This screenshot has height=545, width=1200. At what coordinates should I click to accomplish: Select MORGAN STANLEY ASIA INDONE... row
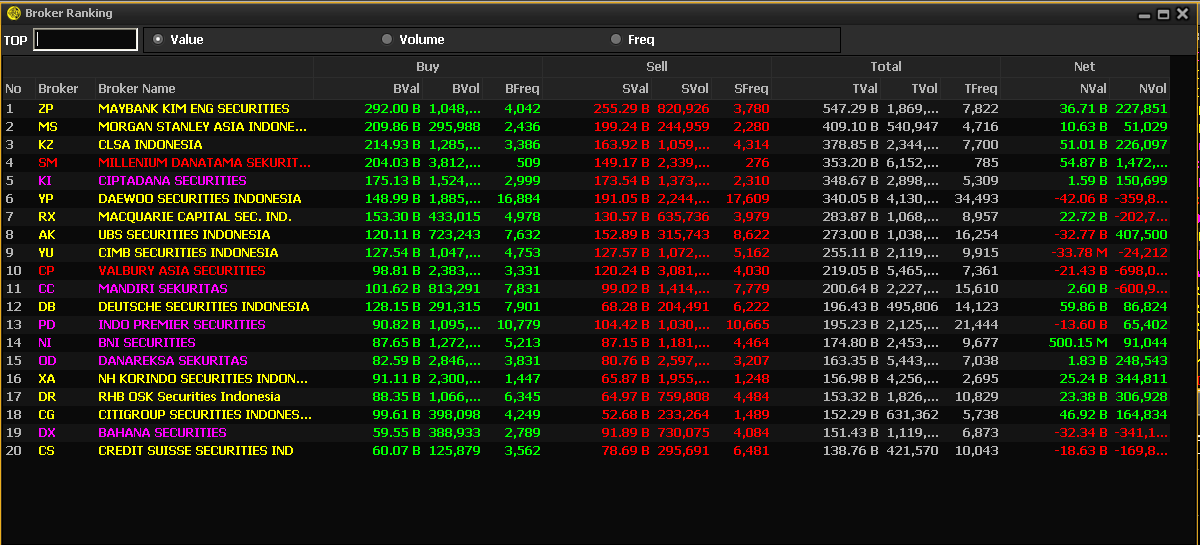586,126
